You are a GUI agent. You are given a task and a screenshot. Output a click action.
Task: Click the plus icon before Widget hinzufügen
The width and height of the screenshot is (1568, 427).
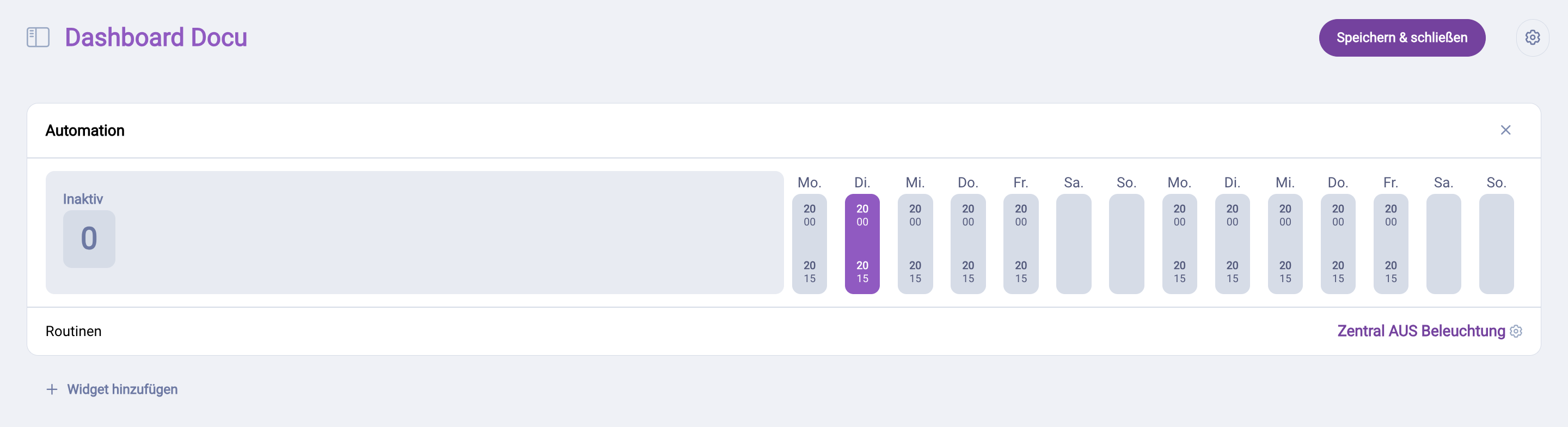tap(51, 389)
